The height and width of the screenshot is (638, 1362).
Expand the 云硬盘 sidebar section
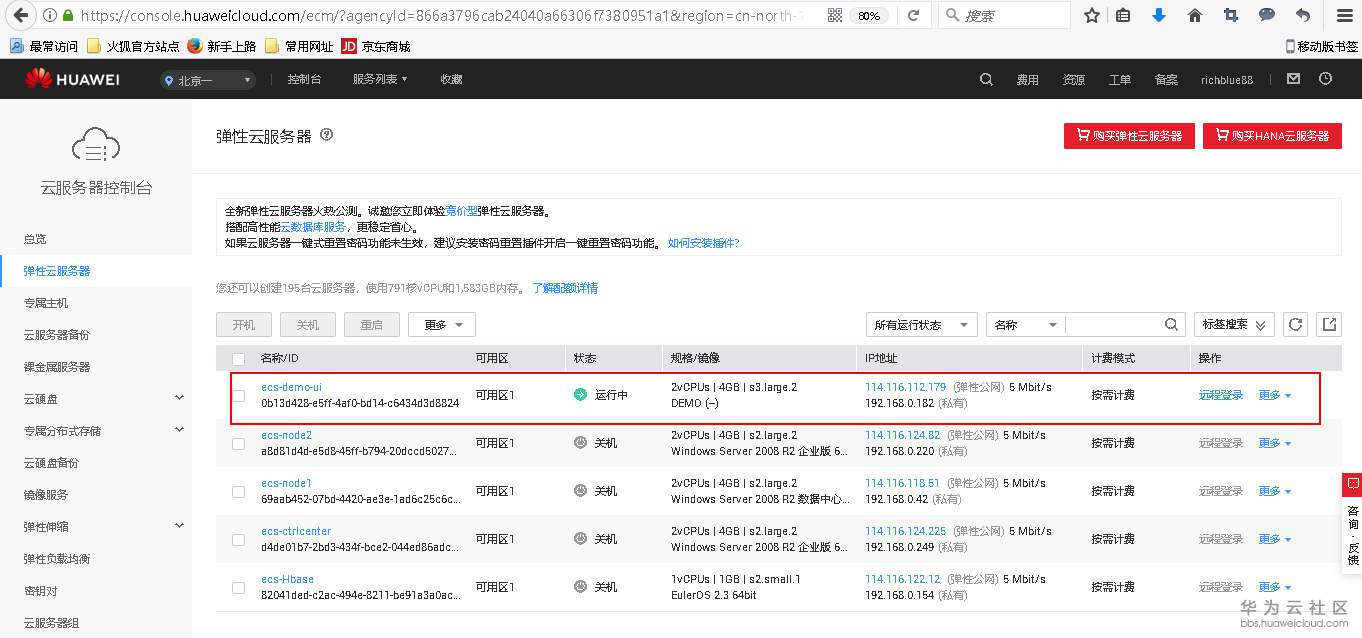(x=97, y=396)
